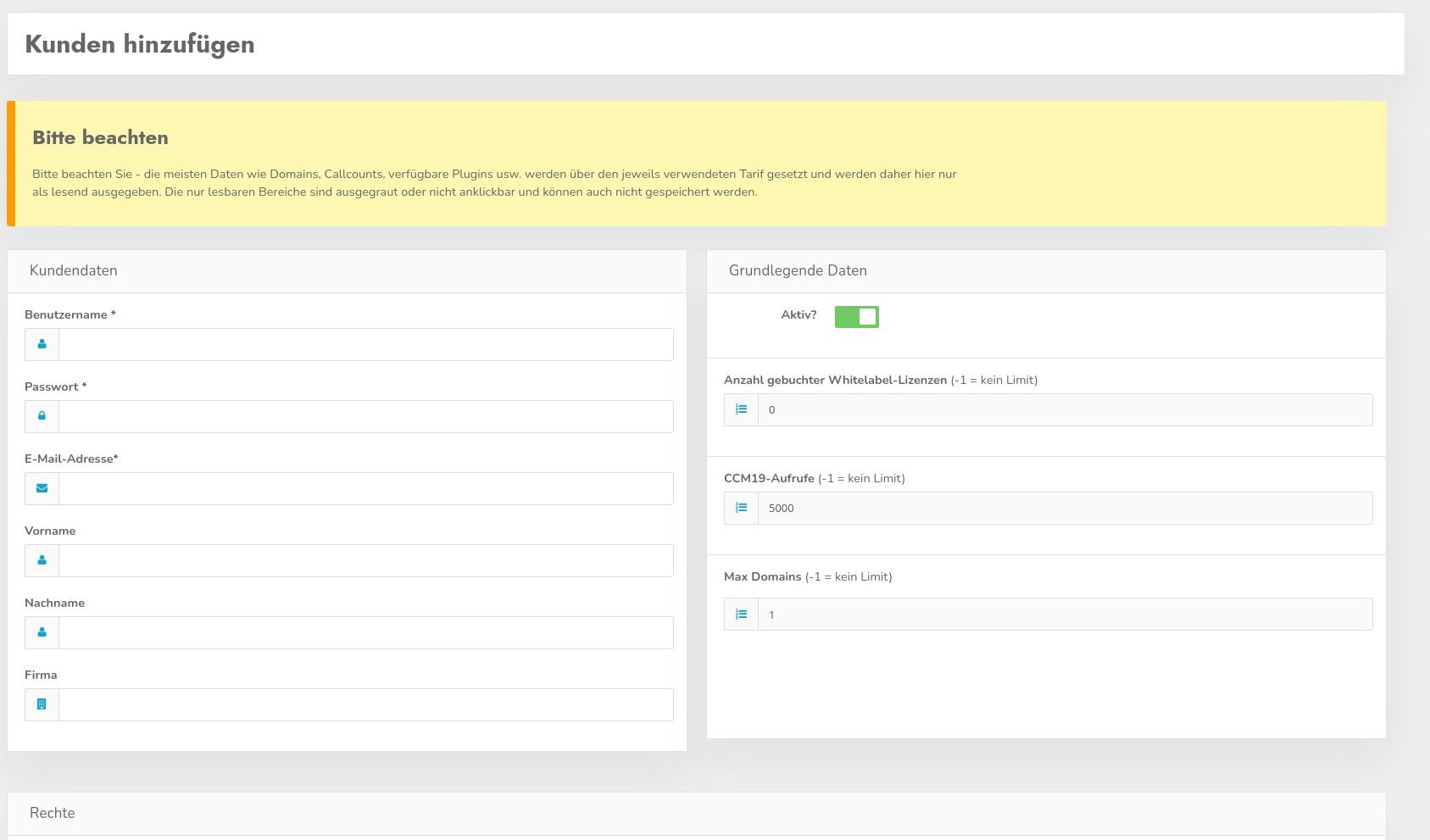Screen dimensions: 1430x840
Task: Click inside the Firma input field
Action: [365, 704]
